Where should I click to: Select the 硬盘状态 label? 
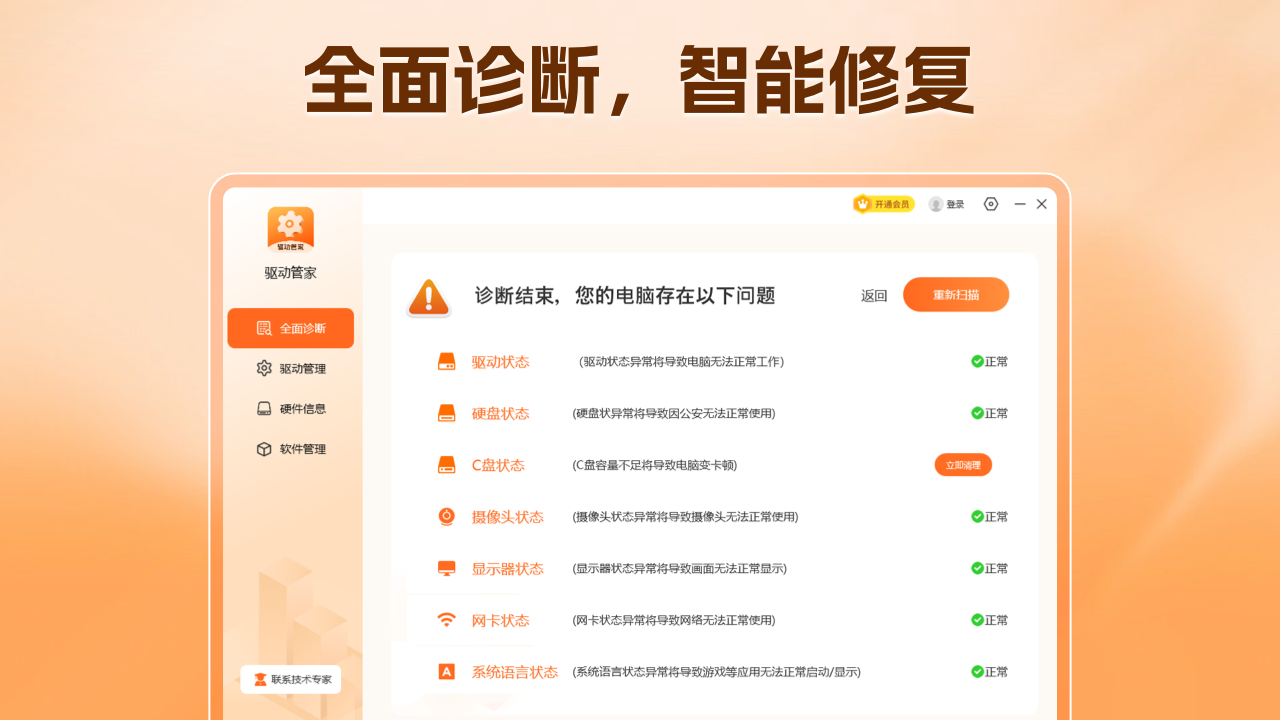point(500,413)
